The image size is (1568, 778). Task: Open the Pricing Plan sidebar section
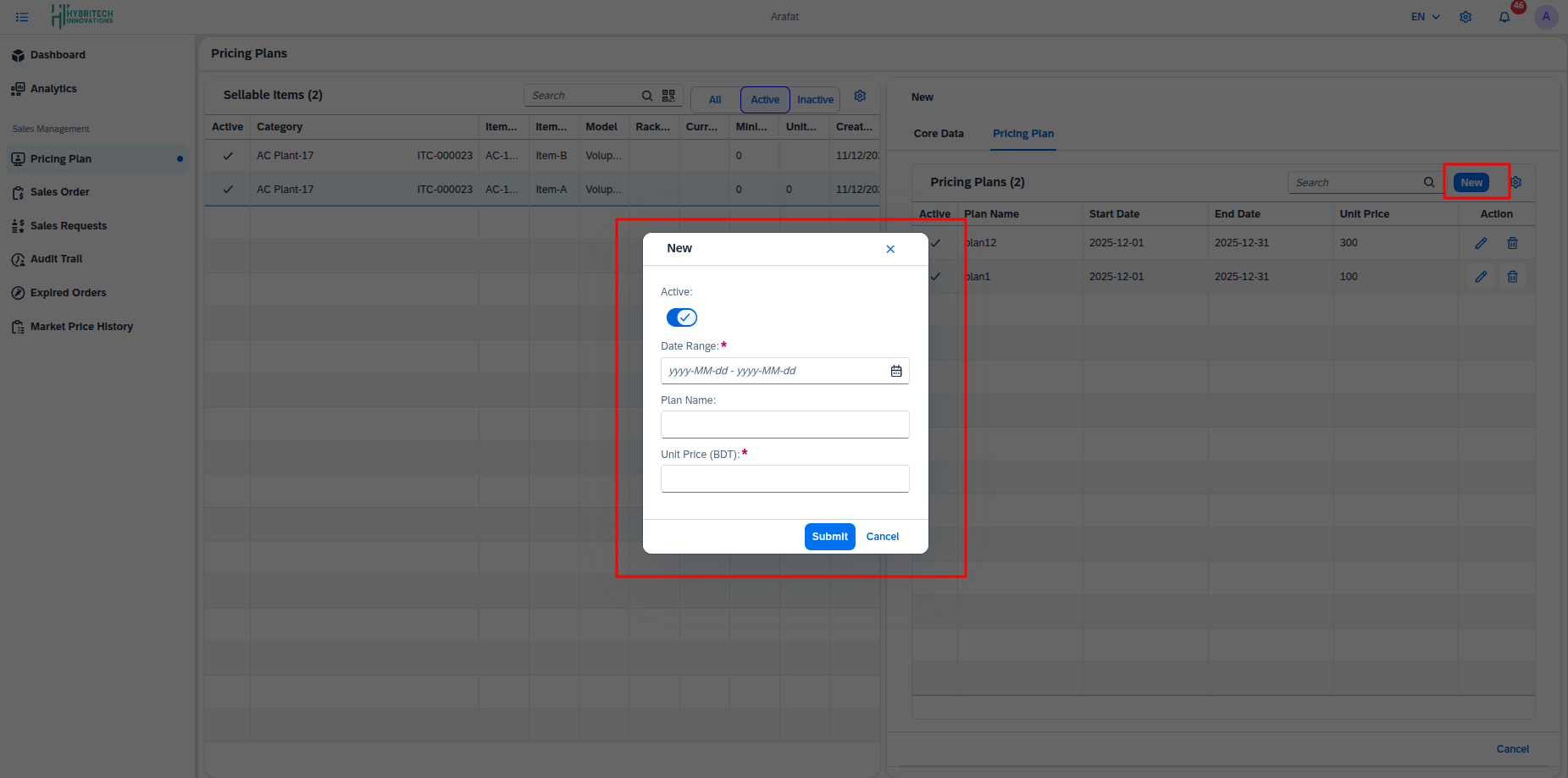60,158
